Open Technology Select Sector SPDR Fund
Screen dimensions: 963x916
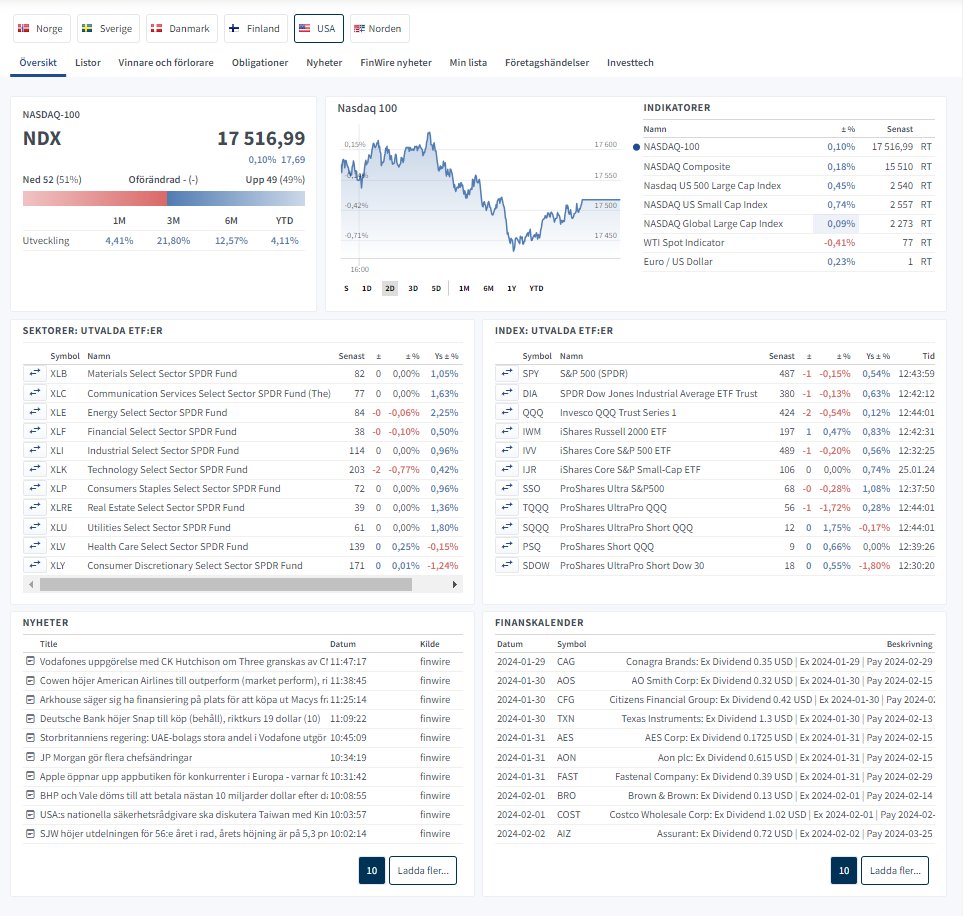pos(167,469)
